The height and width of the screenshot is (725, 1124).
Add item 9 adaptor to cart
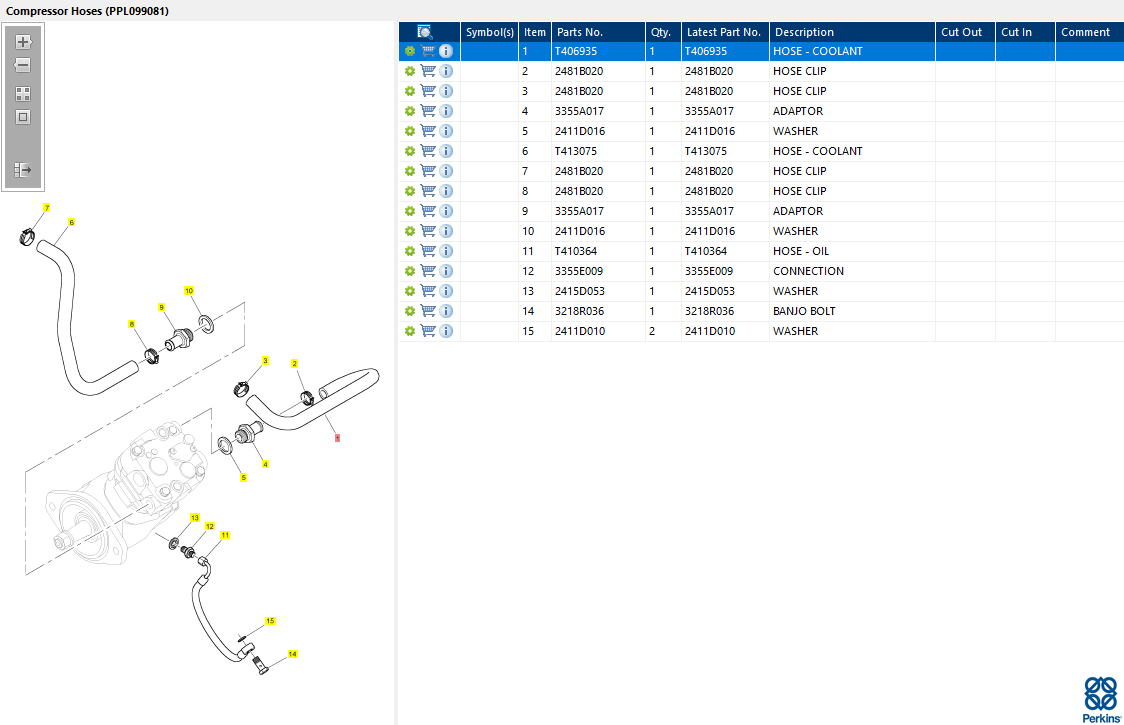tap(428, 212)
